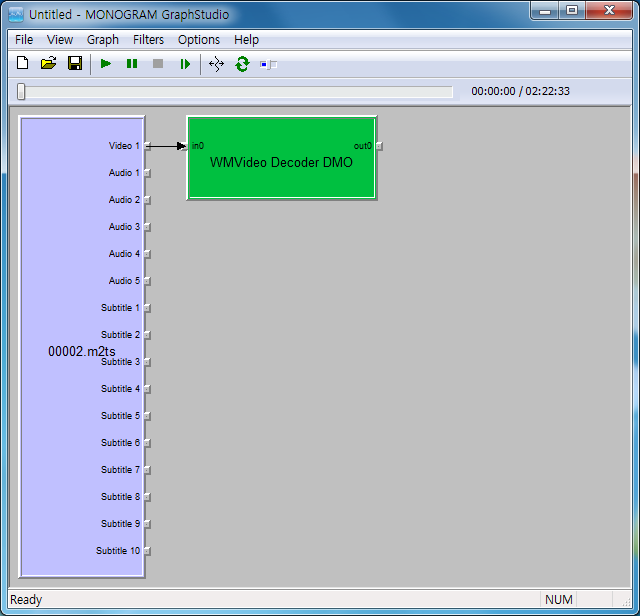Click the Audio 1 output pin

pos(147,173)
